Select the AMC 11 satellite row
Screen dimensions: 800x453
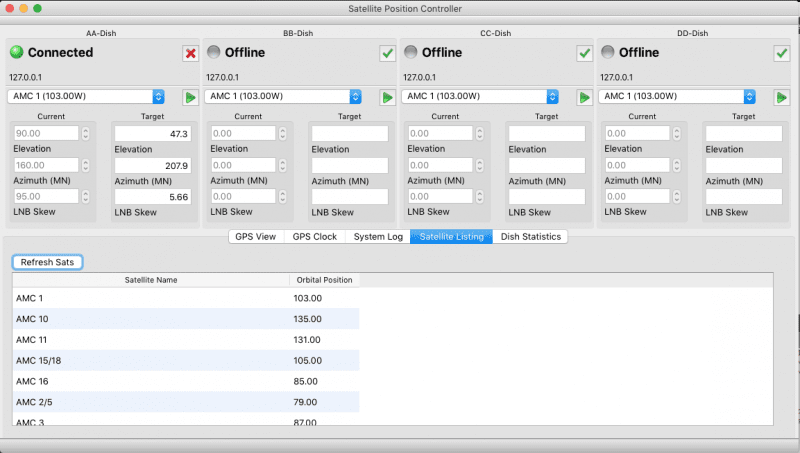click(x=186, y=340)
